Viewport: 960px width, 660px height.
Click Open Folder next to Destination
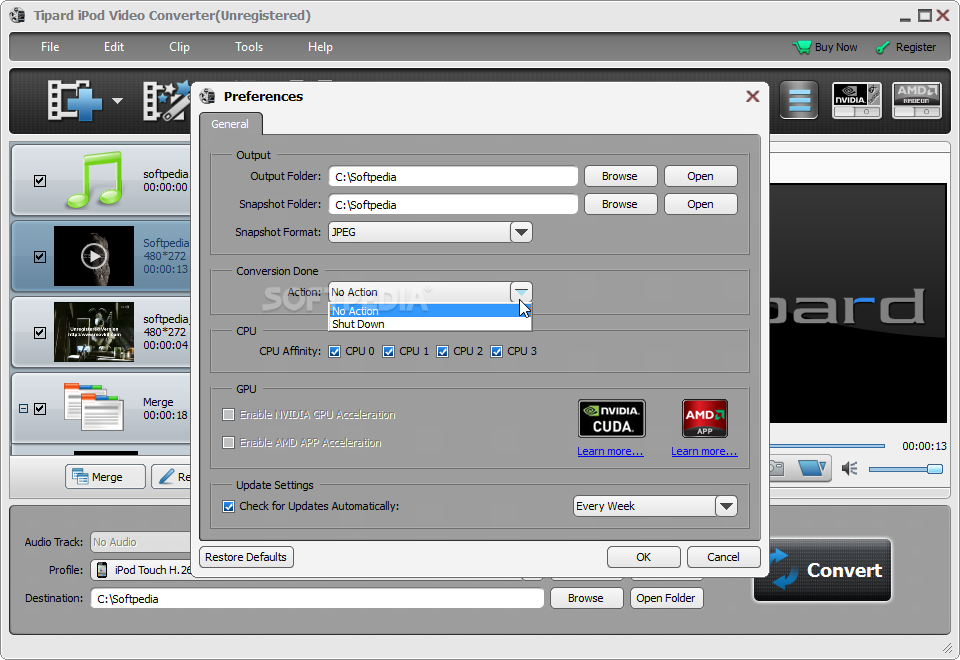tap(666, 598)
